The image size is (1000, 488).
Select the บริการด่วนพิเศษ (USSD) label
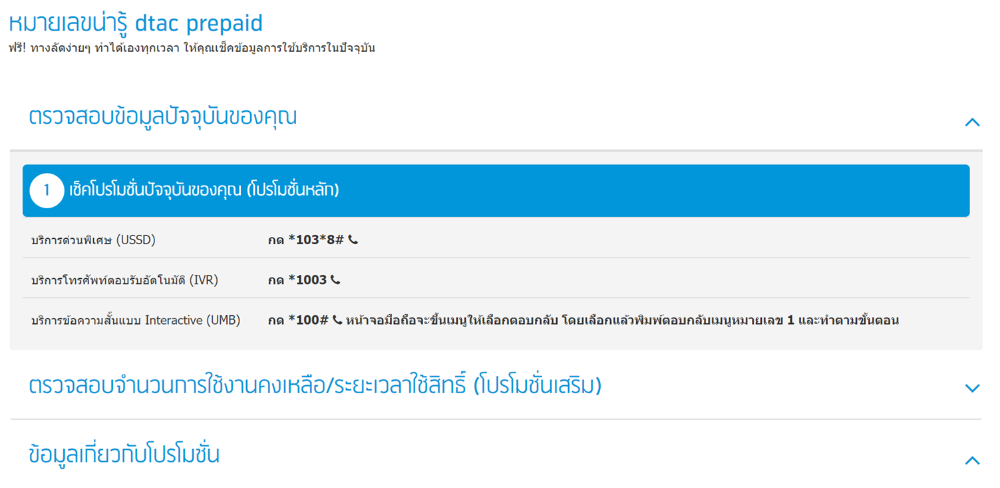[x=93, y=240]
